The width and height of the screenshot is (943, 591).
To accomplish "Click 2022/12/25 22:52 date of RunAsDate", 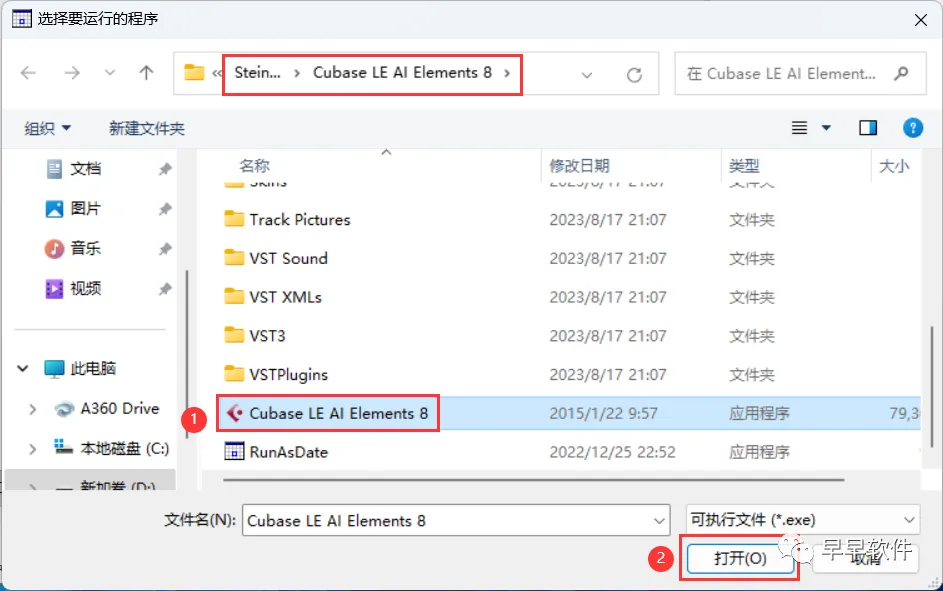I will pos(612,452).
